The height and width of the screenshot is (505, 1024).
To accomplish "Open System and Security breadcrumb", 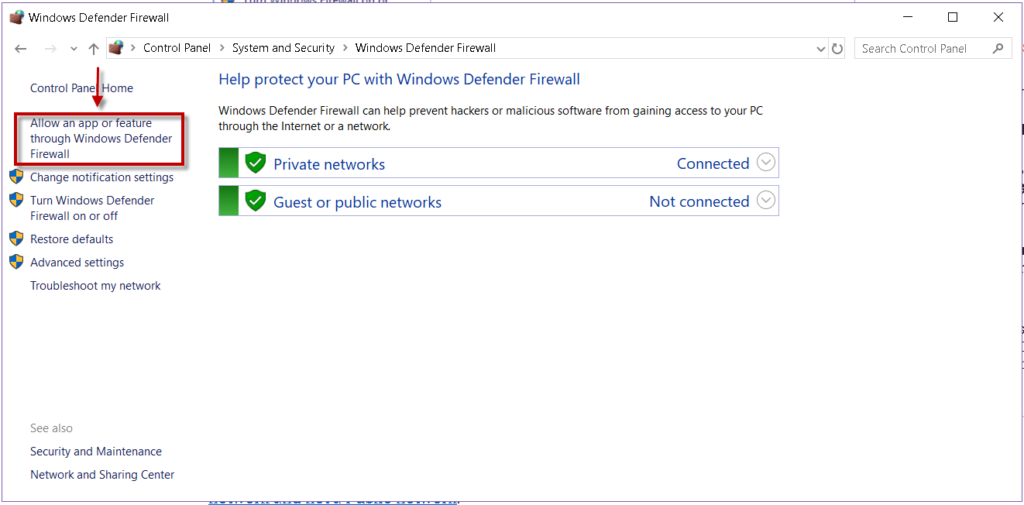I will [x=283, y=48].
